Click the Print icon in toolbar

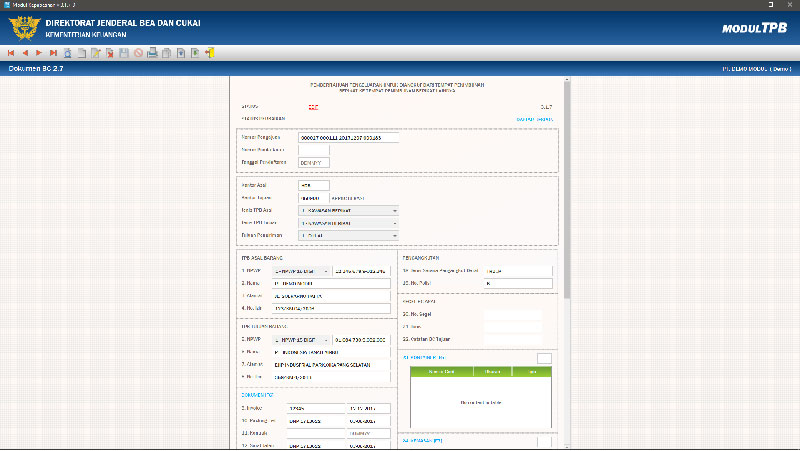point(152,53)
